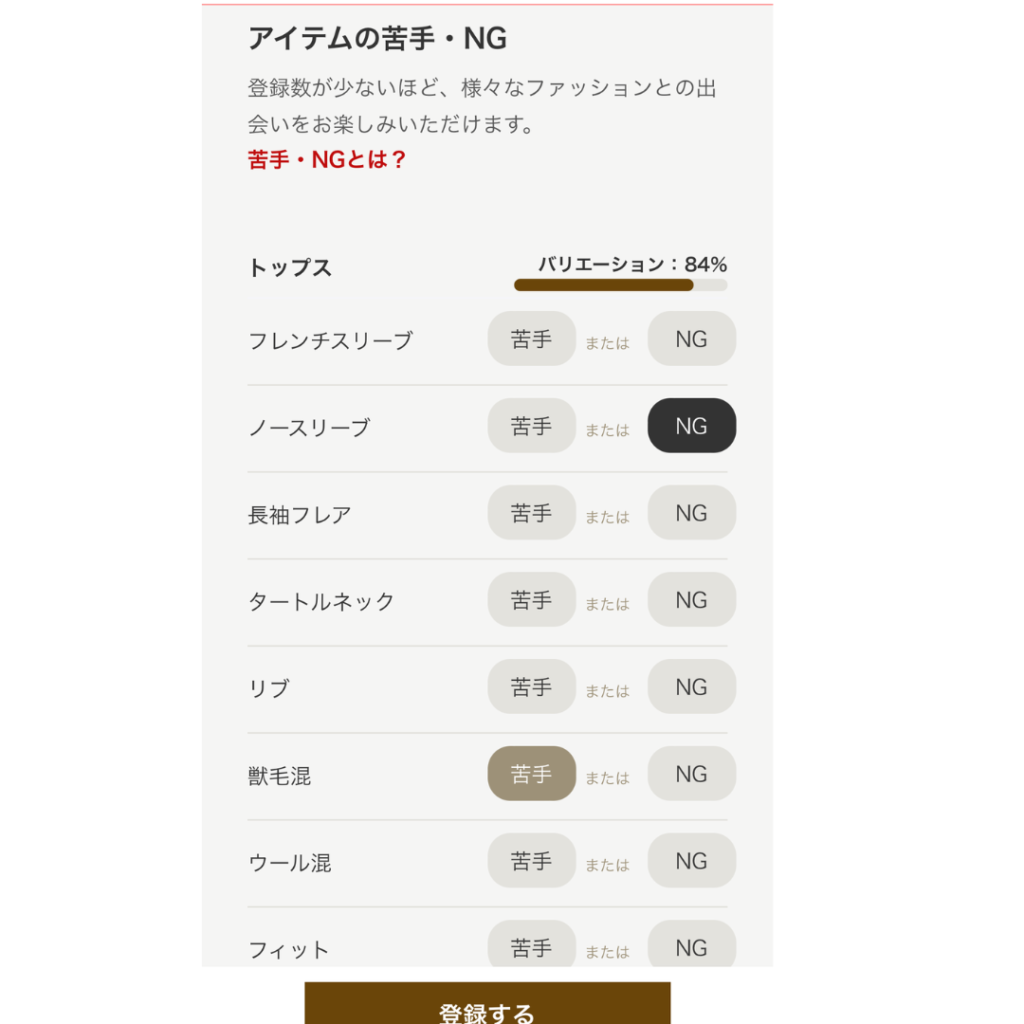Toggle 苦手 for フレンチスリーブ
The width and height of the screenshot is (1024, 1024).
pos(531,339)
